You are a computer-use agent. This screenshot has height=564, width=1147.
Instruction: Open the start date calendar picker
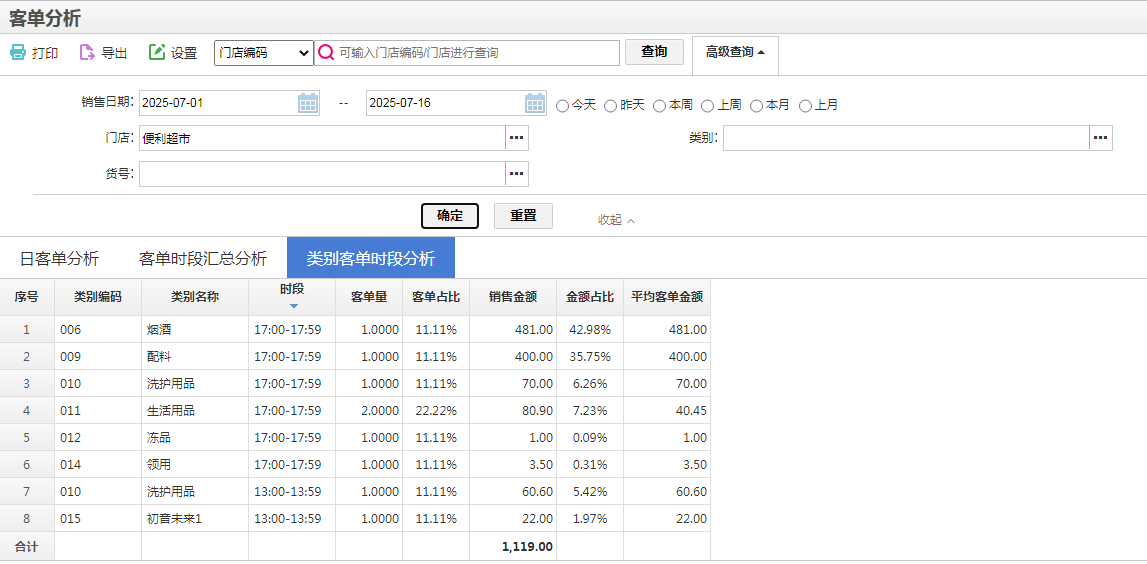(x=308, y=103)
